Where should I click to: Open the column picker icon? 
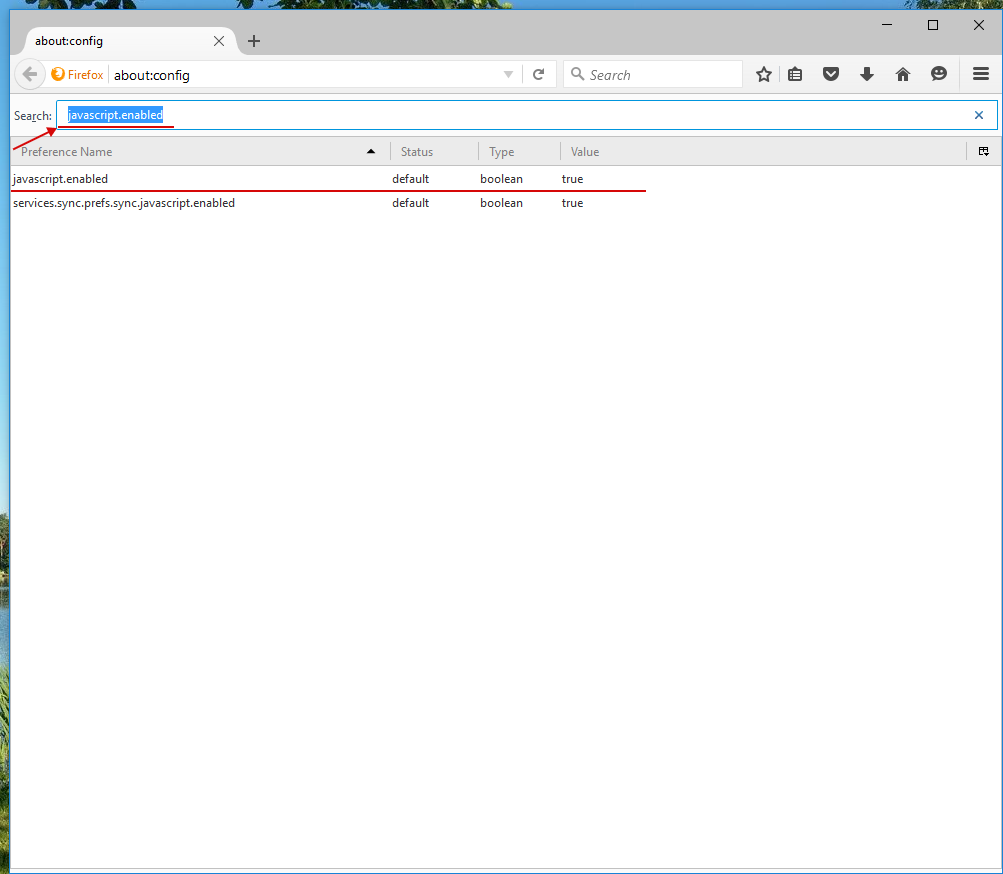coord(984,152)
